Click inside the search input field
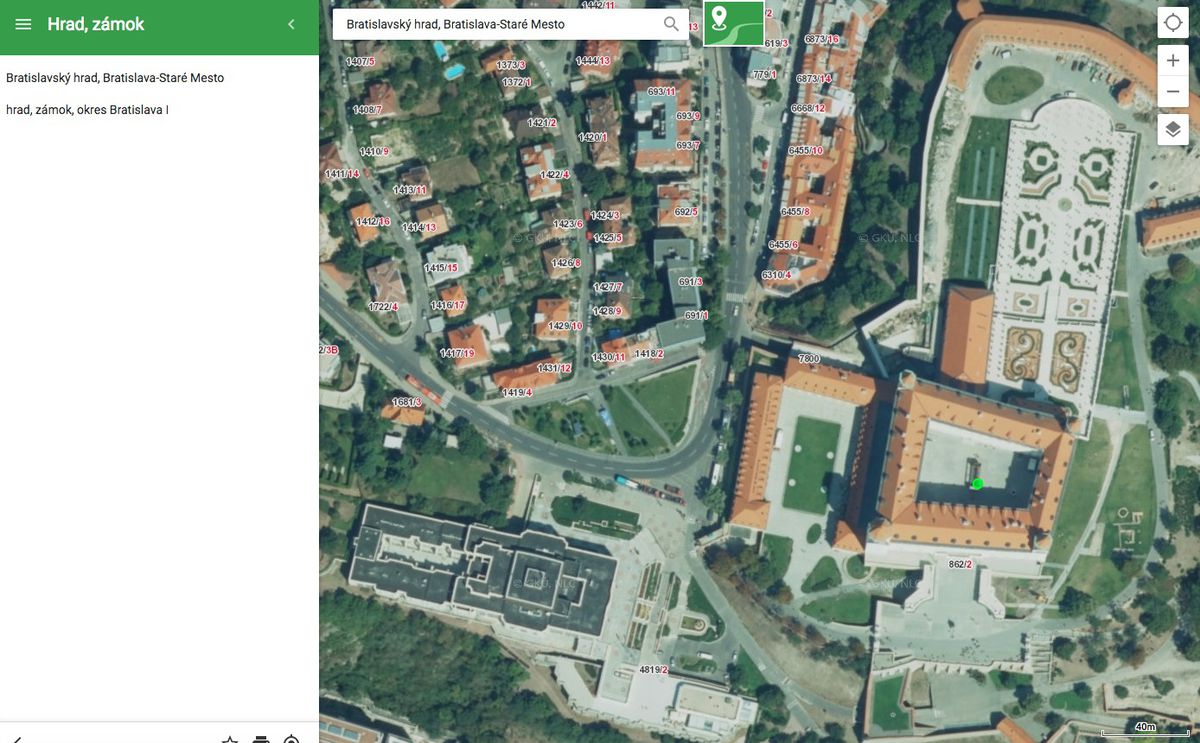 [x=490, y=23]
